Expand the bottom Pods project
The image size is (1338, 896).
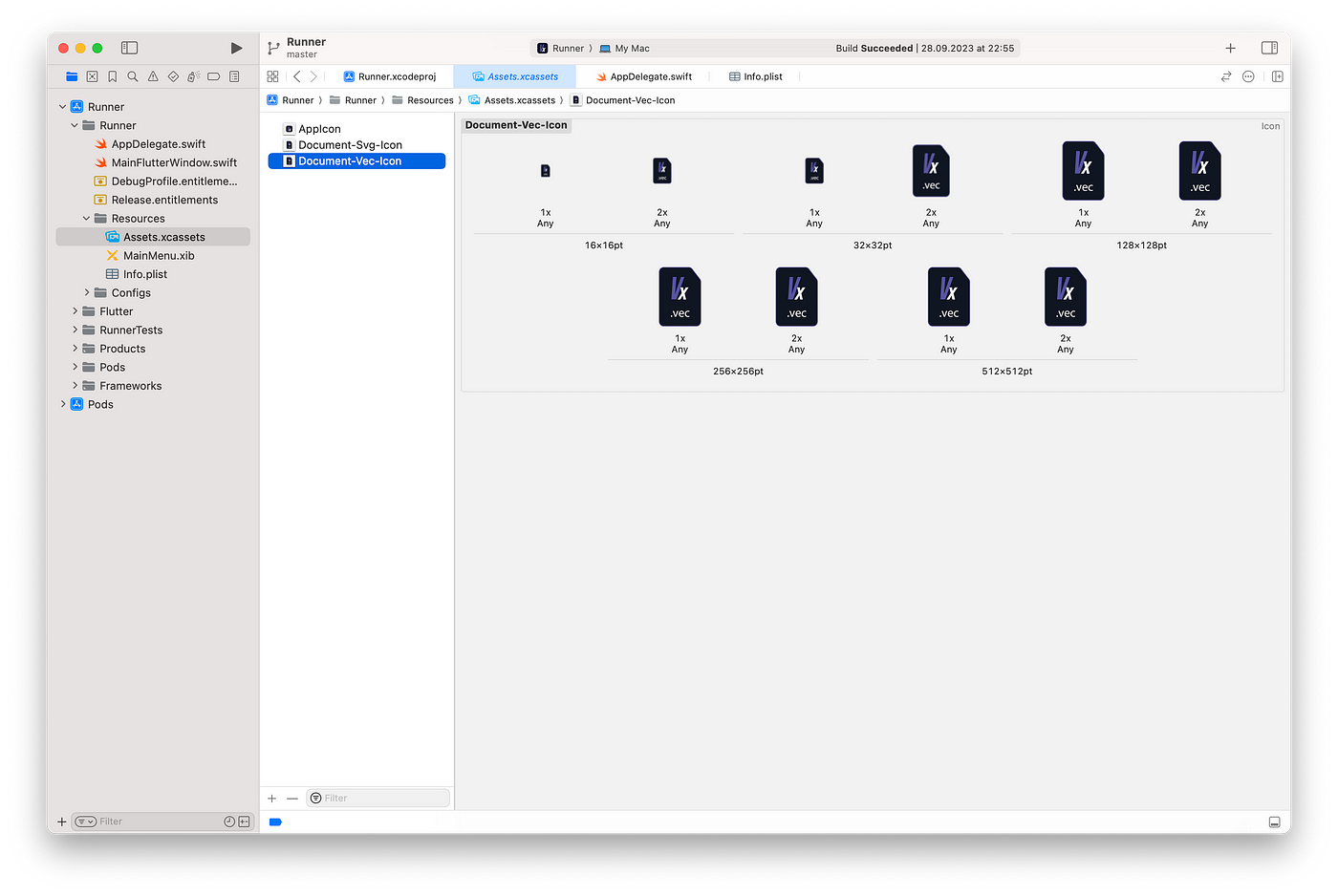click(62, 404)
